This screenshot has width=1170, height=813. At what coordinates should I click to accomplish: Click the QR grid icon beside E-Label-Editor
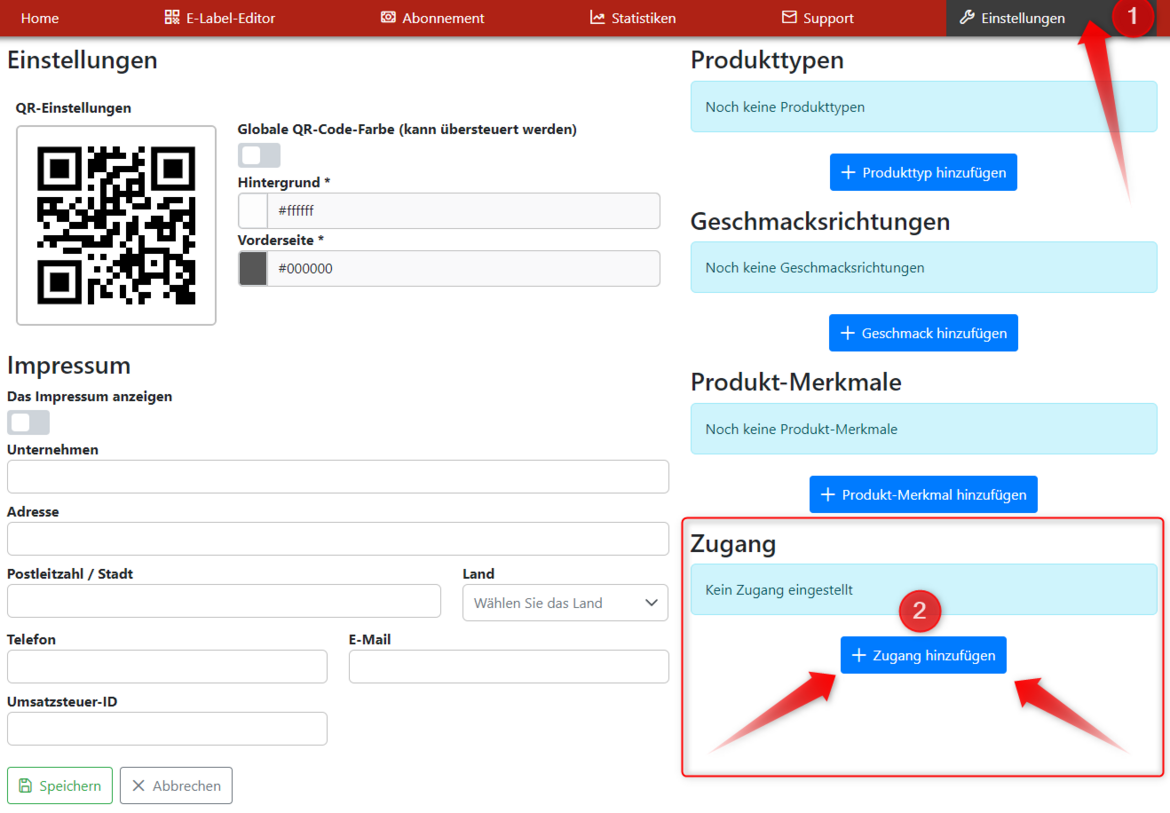click(172, 17)
